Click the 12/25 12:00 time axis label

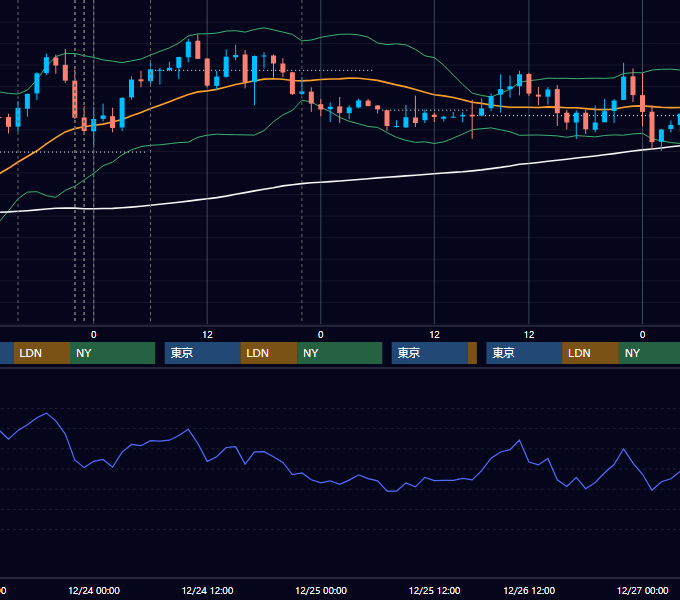point(434,590)
